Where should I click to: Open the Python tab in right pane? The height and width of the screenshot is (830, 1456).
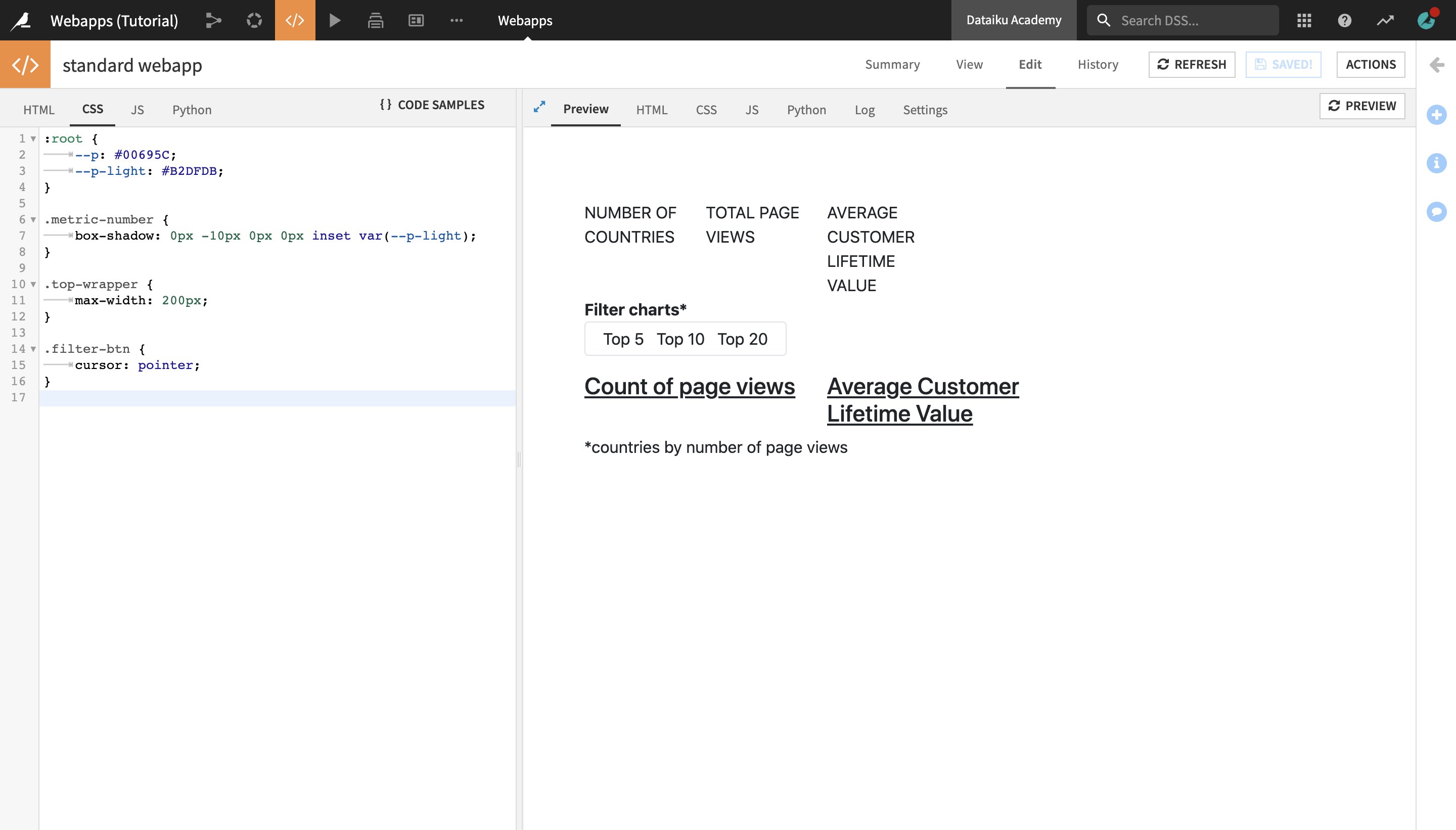pyautogui.click(x=806, y=110)
